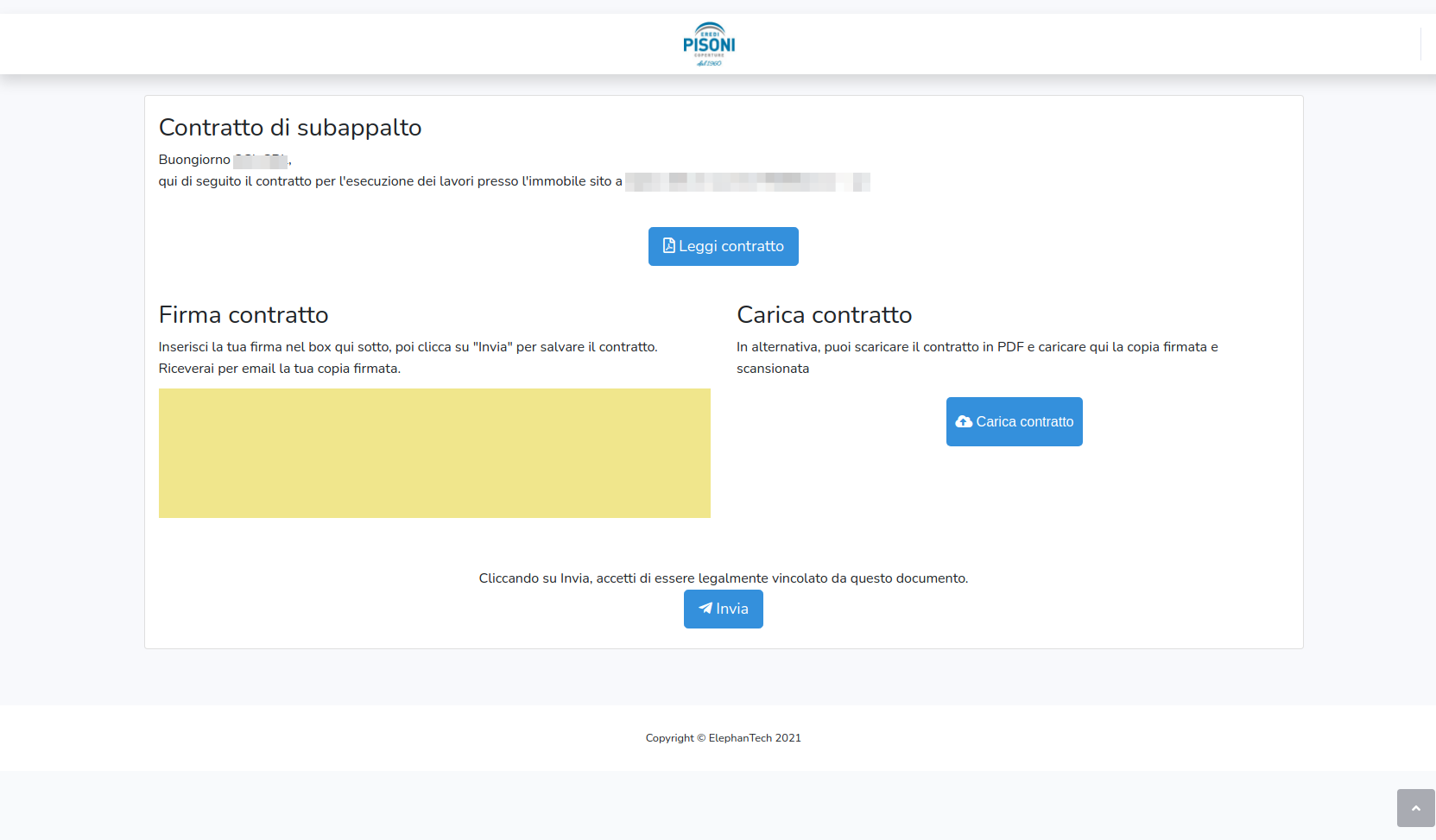Select the Firma contratto section heading
Viewport: 1436px width, 840px height.
click(244, 315)
